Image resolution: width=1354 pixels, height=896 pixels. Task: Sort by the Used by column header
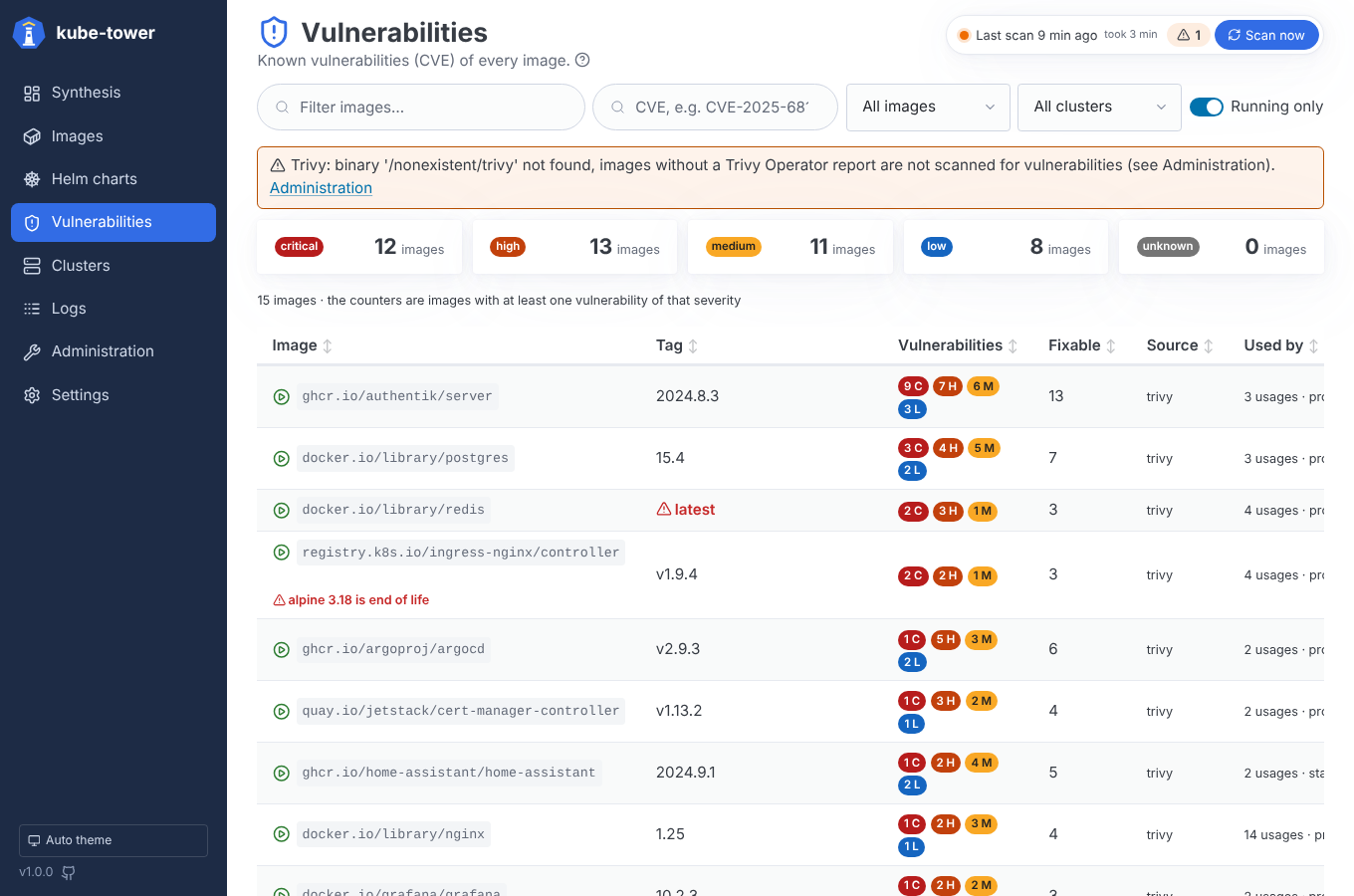(1281, 345)
